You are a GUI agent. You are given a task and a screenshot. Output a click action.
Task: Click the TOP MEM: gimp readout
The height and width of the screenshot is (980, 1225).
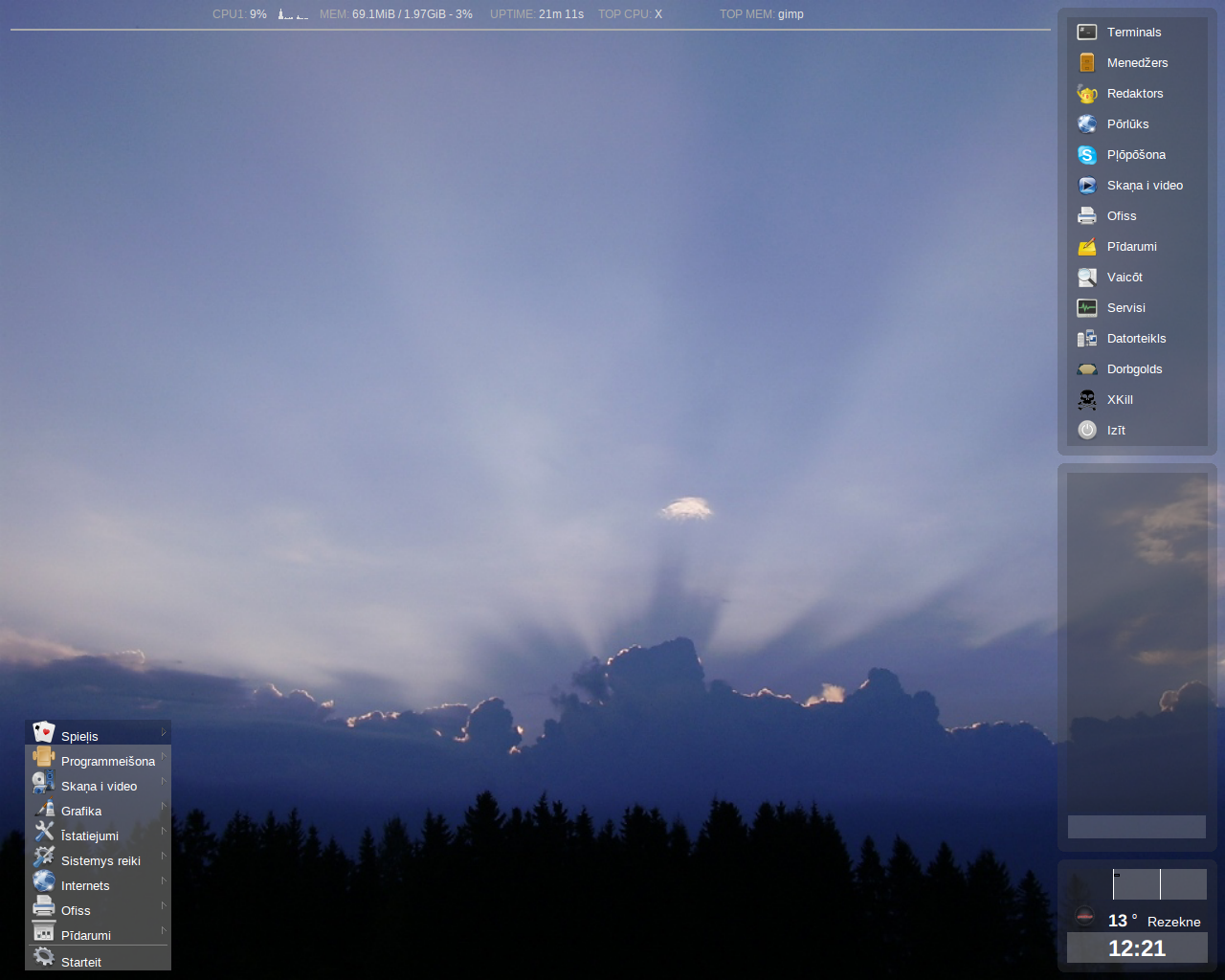point(762,14)
